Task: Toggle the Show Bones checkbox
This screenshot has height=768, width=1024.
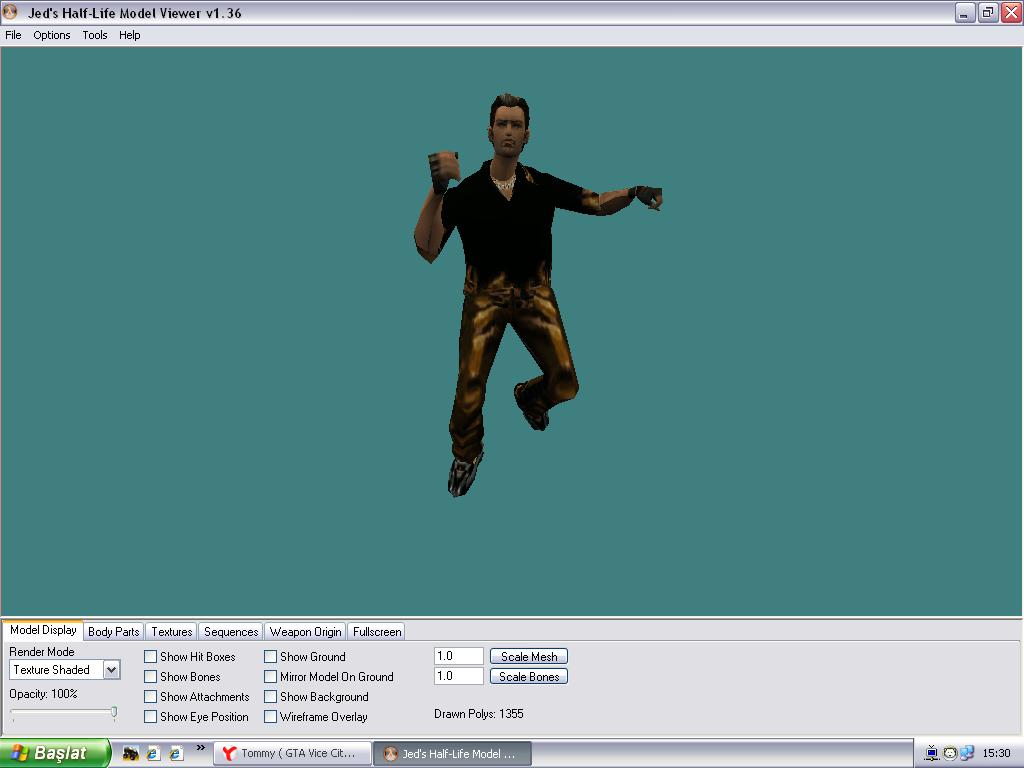Action: [151, 677]
